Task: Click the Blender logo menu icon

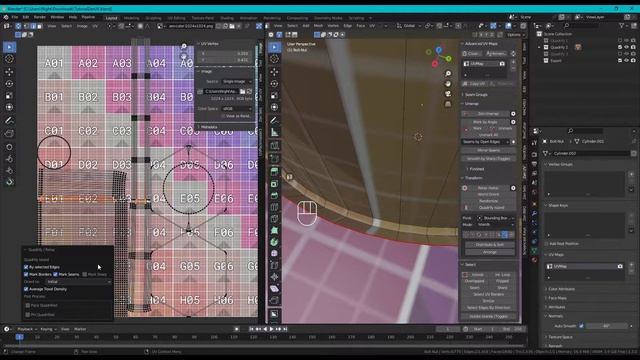Action: (x=6, y=18)
